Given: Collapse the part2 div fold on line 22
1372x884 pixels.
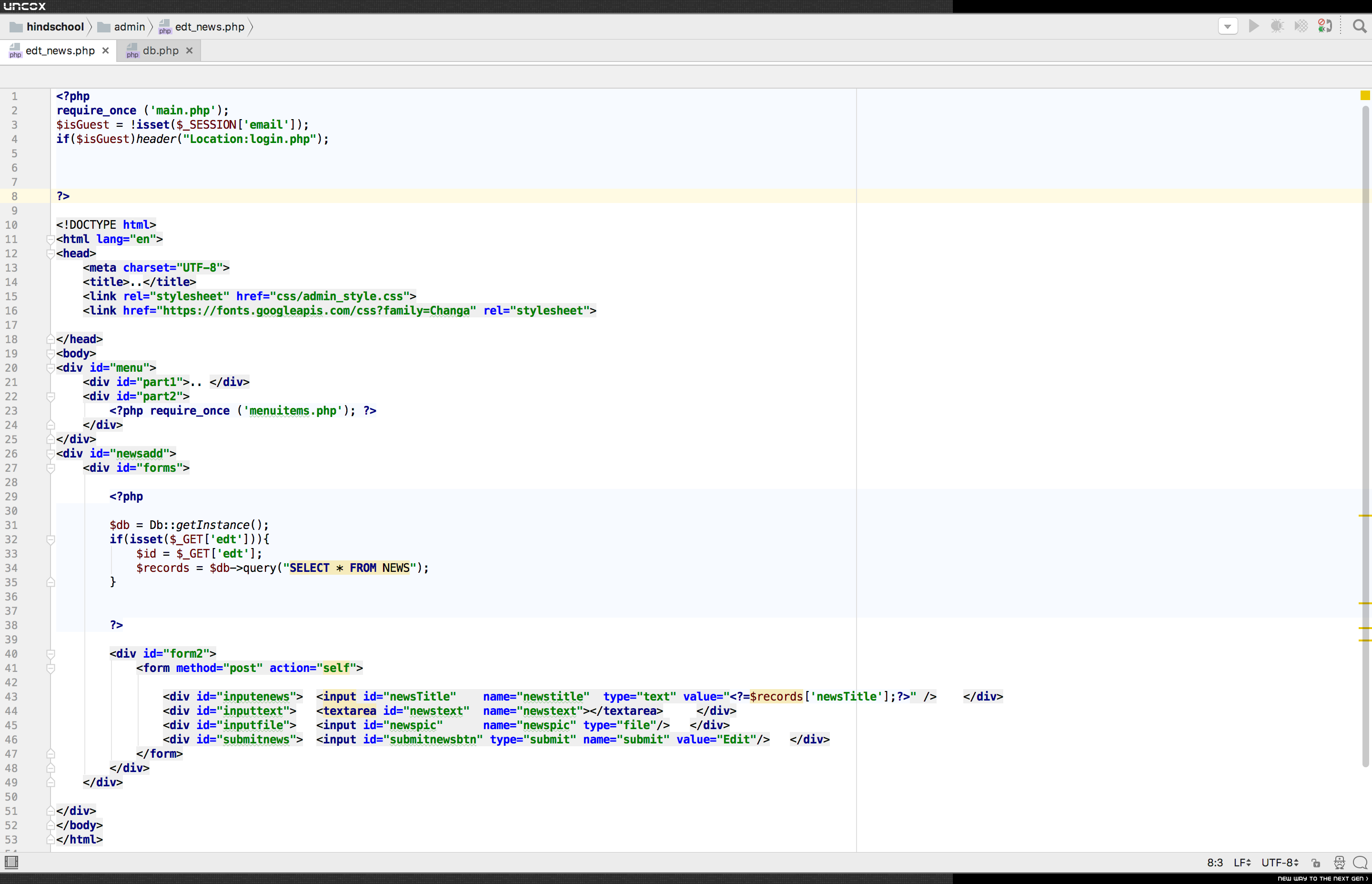Looking at the screenshot, I should click(50, 396).
